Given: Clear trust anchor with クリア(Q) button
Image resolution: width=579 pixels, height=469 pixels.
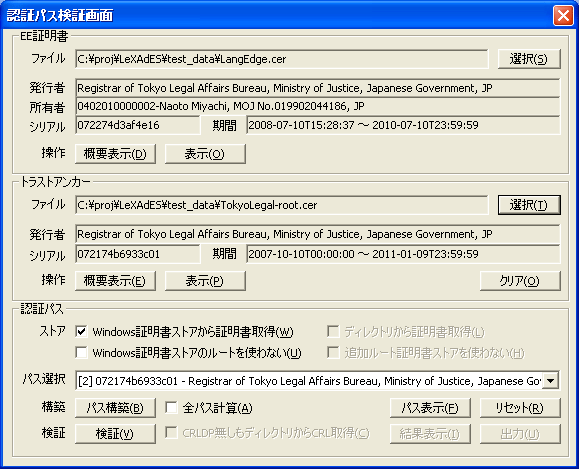Looking at the screenshot, I should point(520,281).
